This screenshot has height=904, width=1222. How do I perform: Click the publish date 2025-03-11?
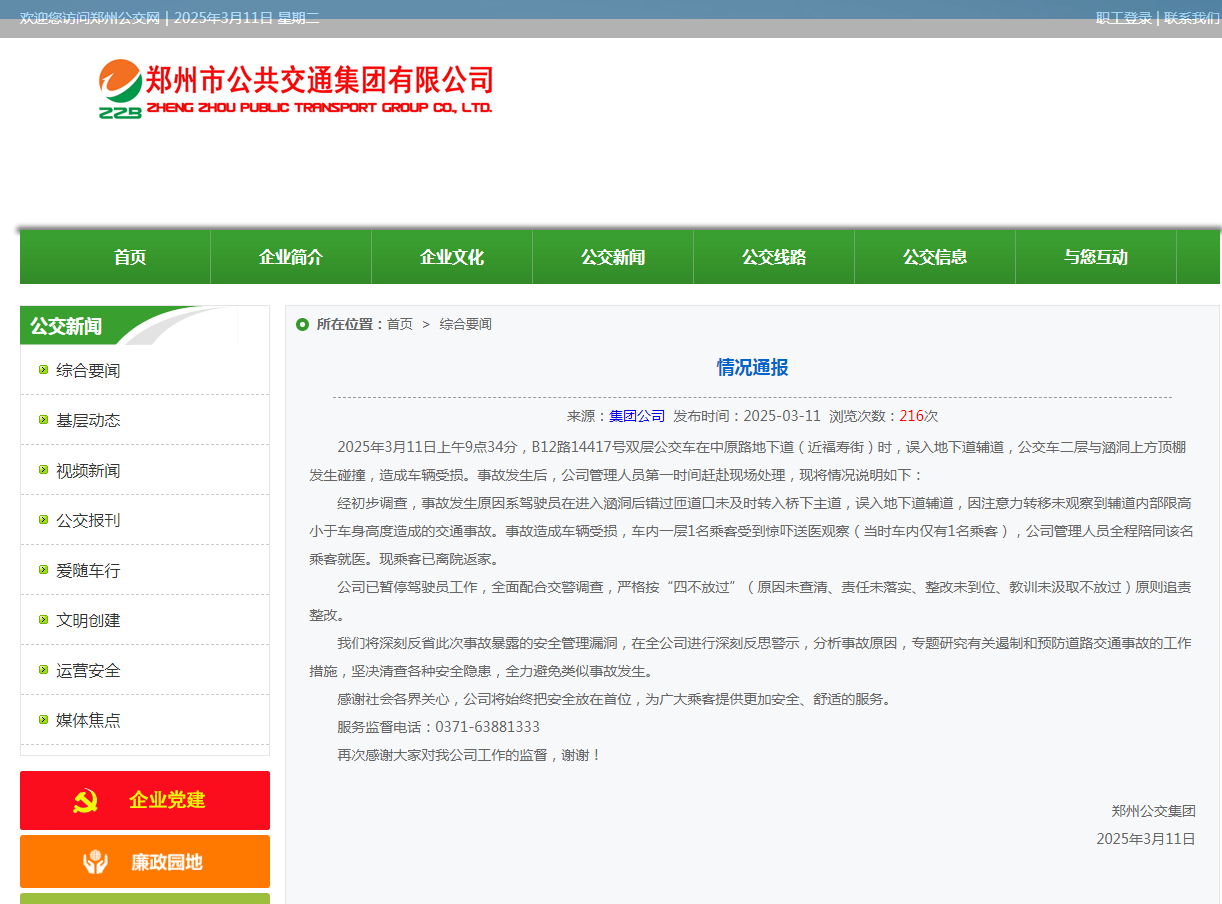coord(782,416)
